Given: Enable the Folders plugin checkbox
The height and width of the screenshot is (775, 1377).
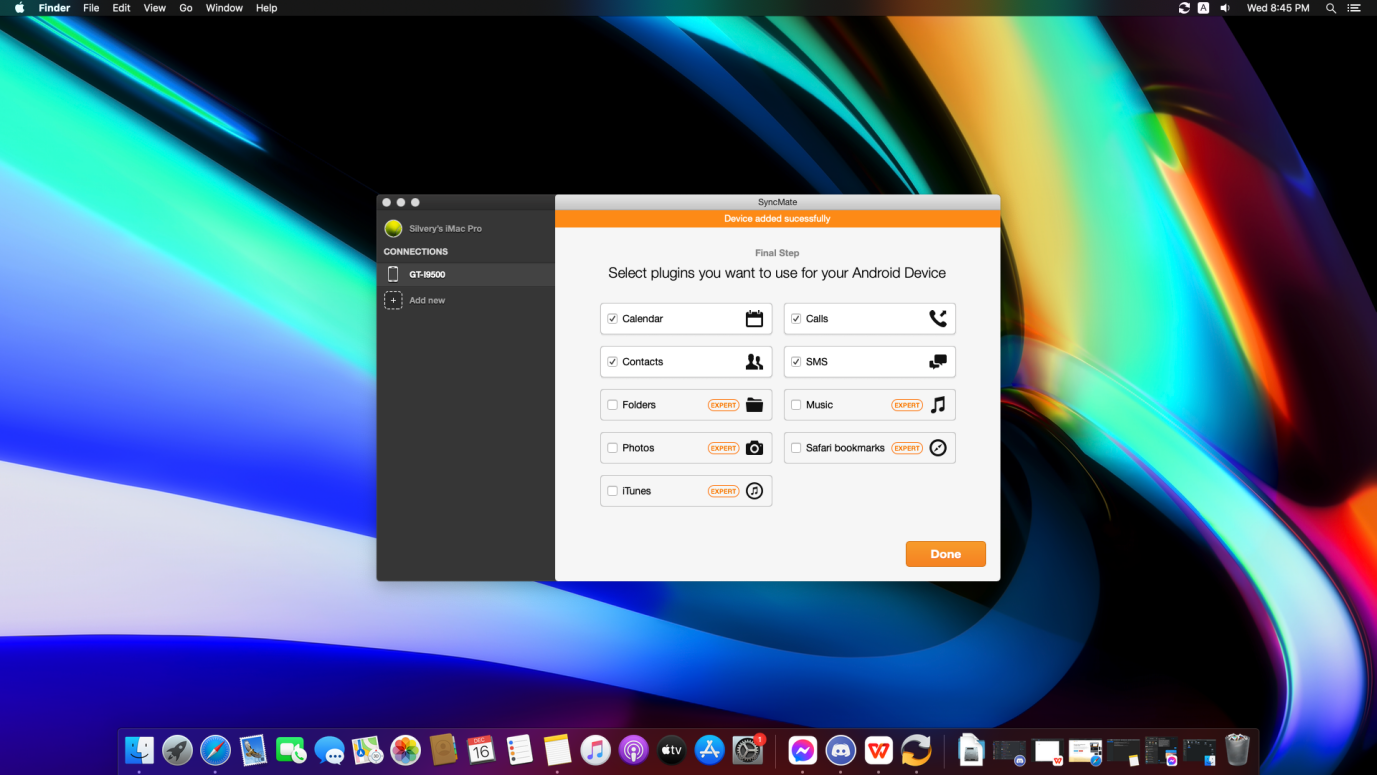Looking at the screenshot, I should [x=612, y=405].
